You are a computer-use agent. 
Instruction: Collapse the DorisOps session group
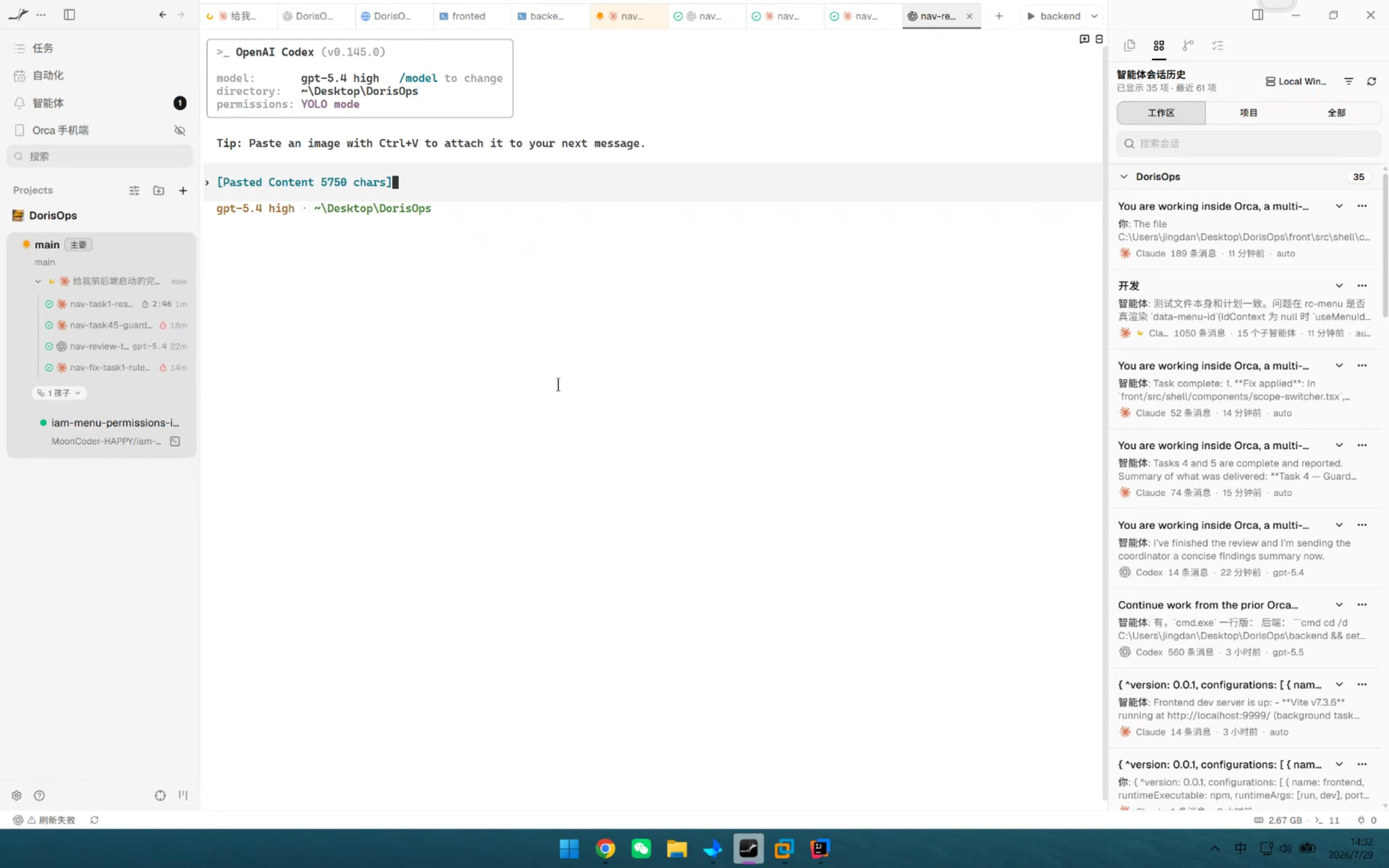[1123, 176]
